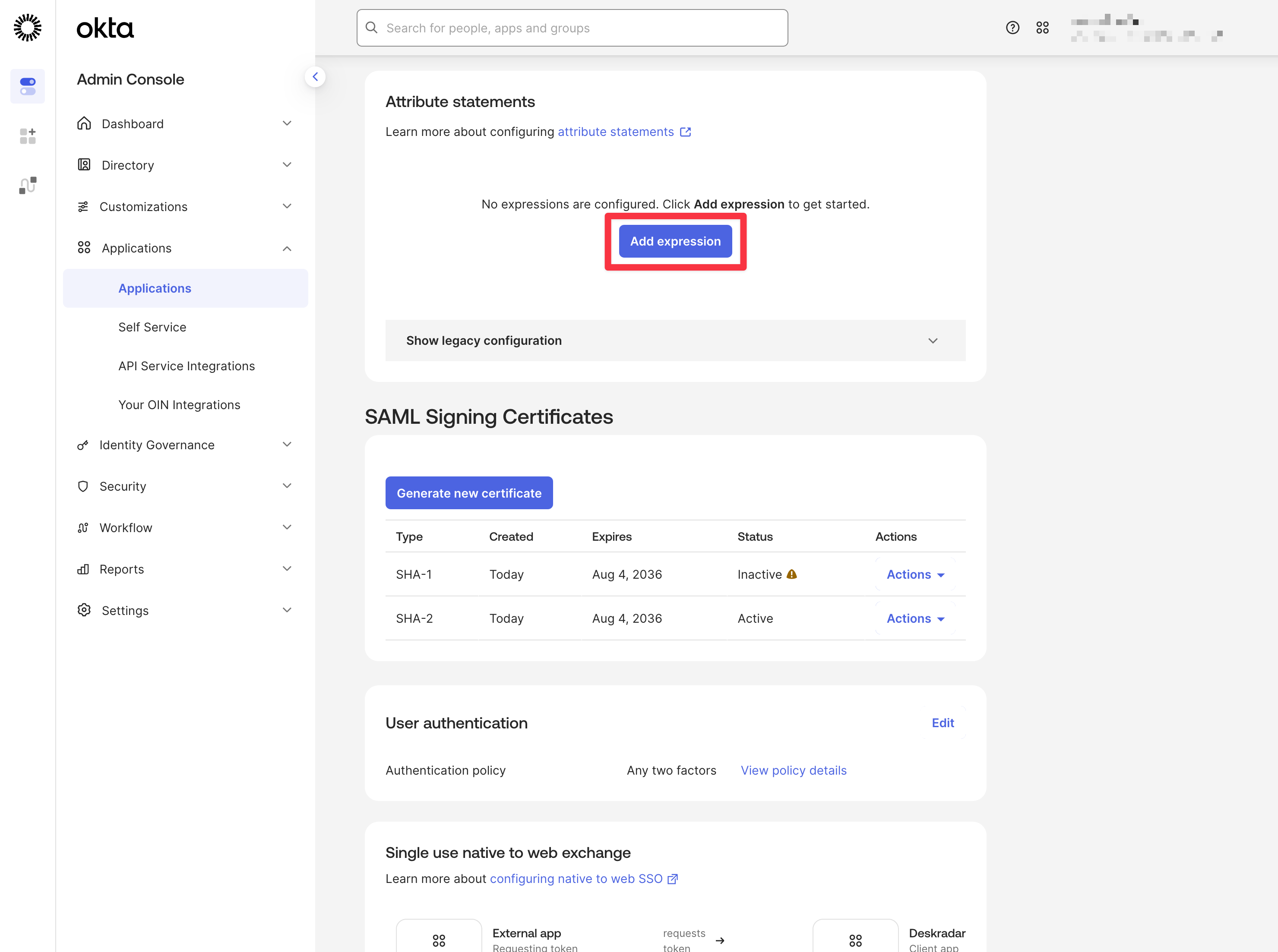Expand the Directory menu chevron

point(287,165)
